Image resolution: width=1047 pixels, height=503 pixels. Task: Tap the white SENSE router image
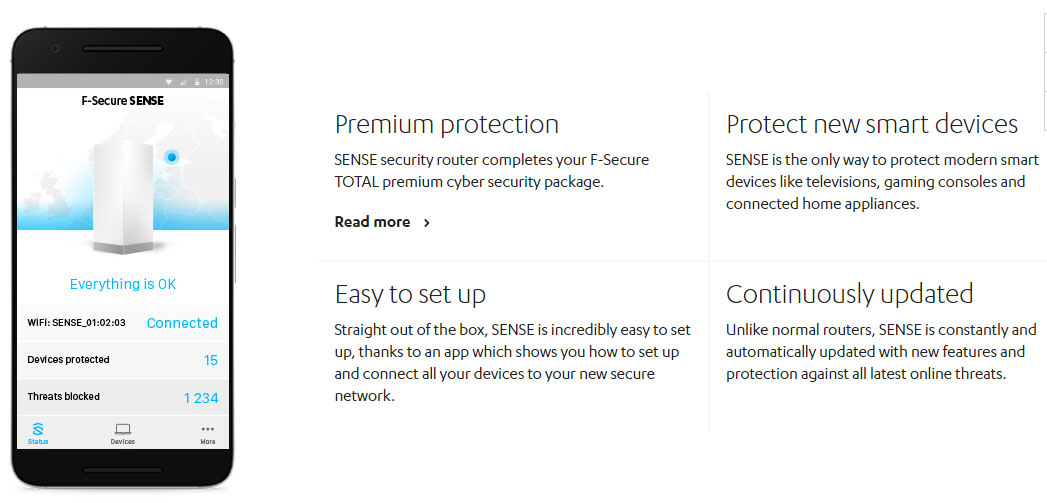(125, 197)
